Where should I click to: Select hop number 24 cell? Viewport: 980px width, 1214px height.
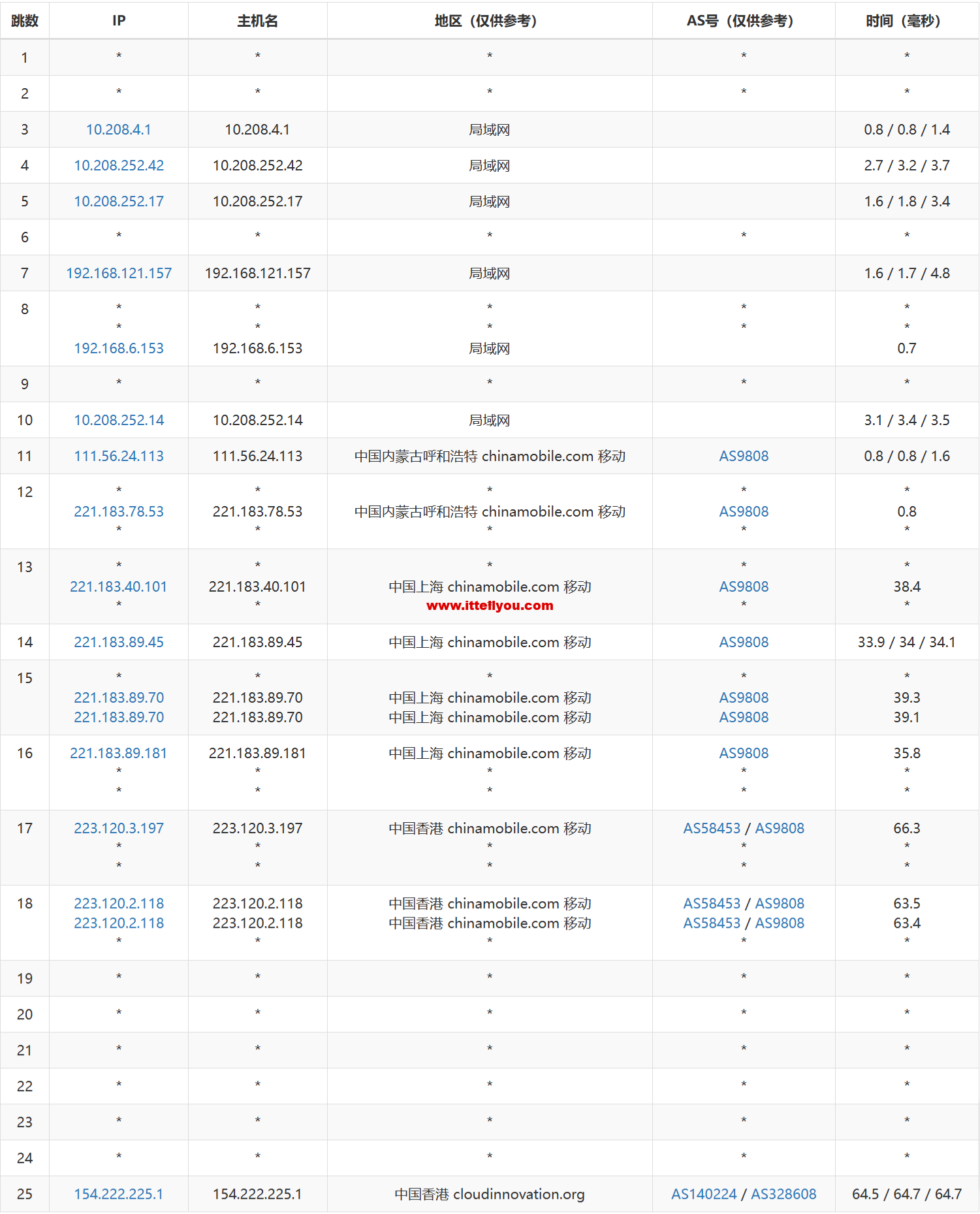click(25, 1158)
